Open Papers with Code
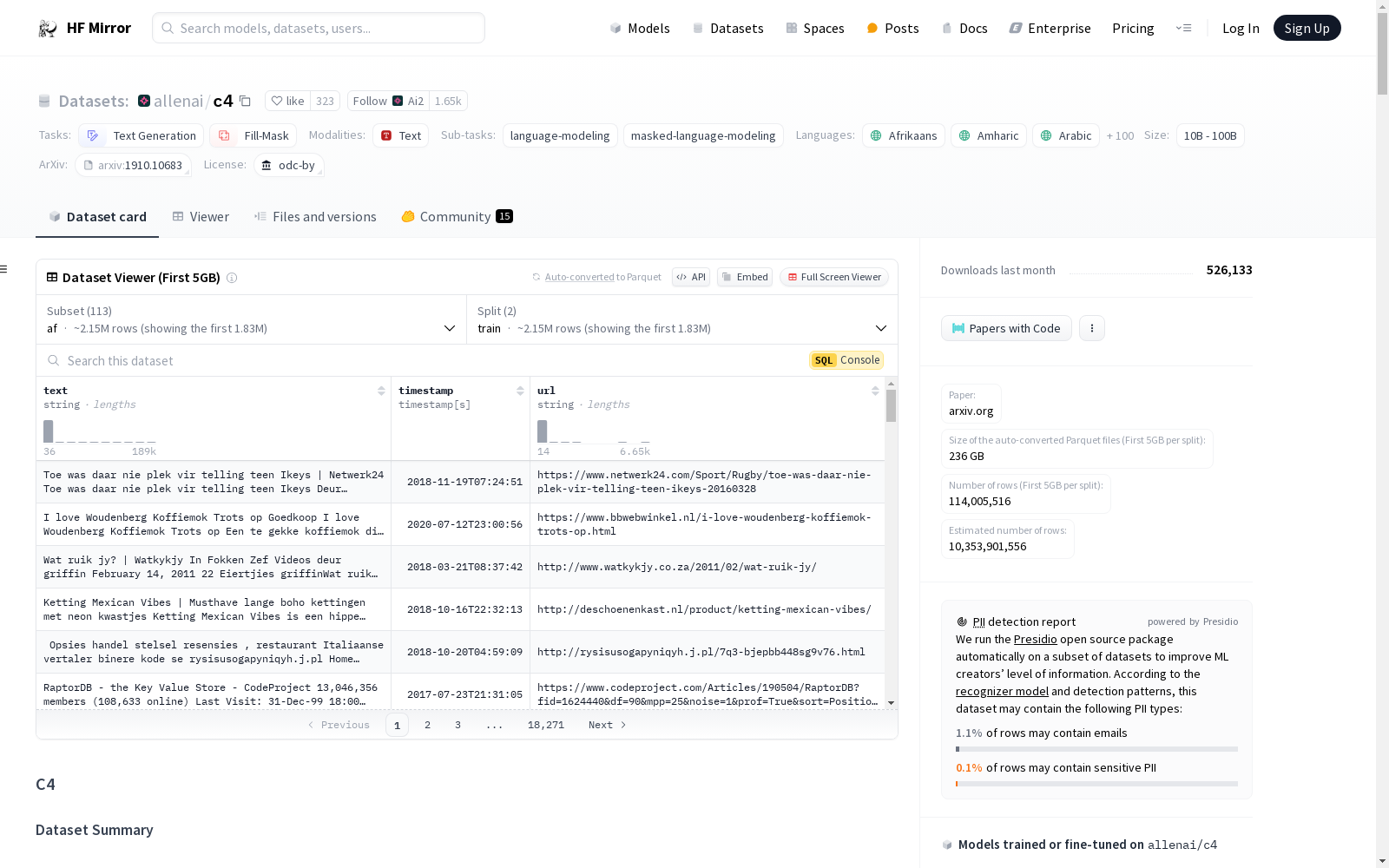Viewport: 1389px width, 868px height. [1006, 328]
